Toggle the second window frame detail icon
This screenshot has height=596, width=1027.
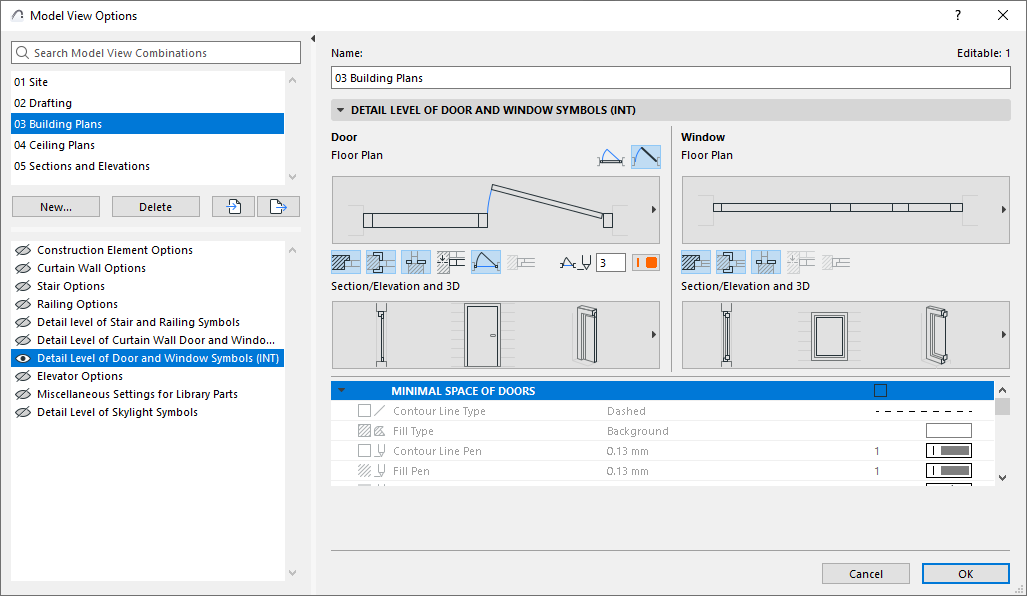[730, 262]
